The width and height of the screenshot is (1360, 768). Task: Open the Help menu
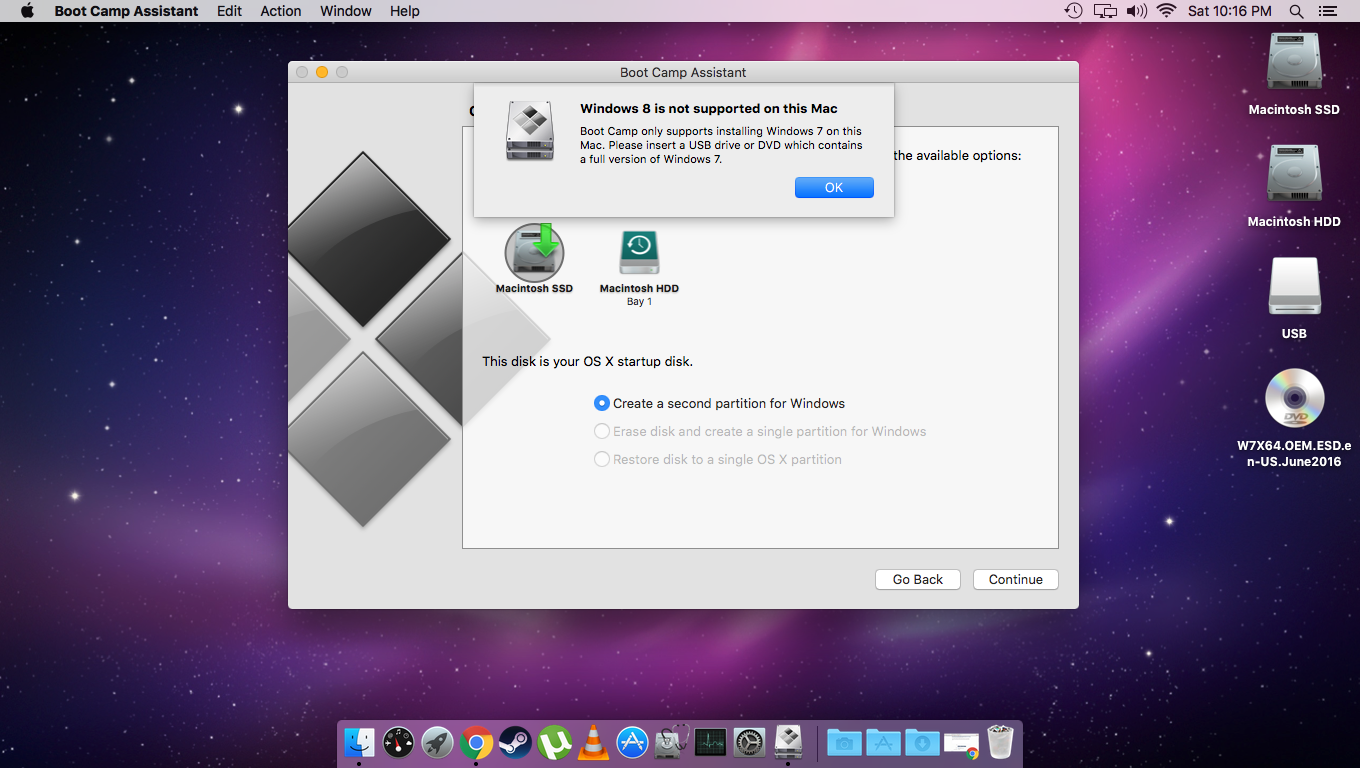pyautogui.click(x=405, y=11)
